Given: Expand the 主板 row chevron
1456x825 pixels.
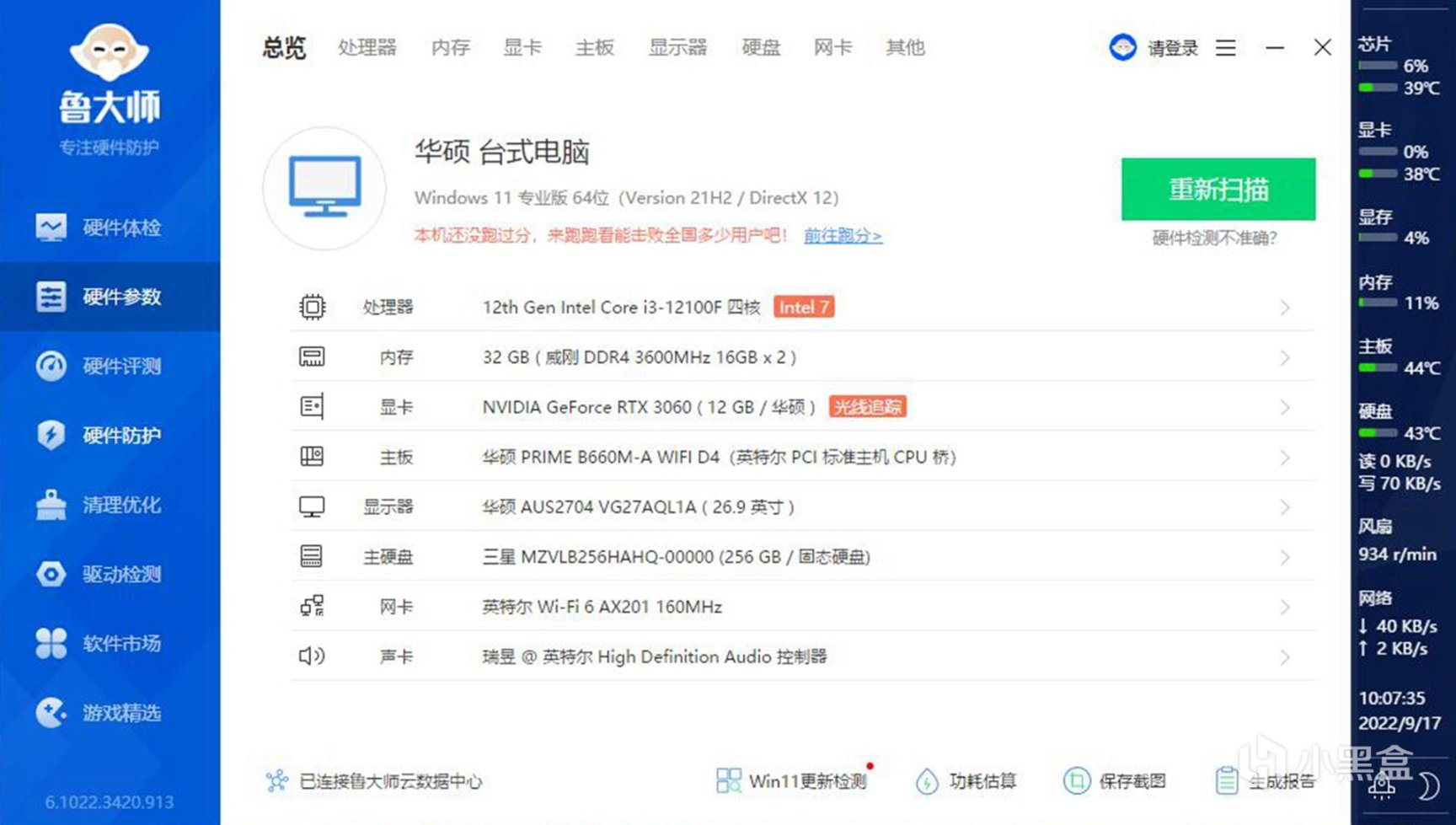Looking at the screenshot, I should [1284, 458].
